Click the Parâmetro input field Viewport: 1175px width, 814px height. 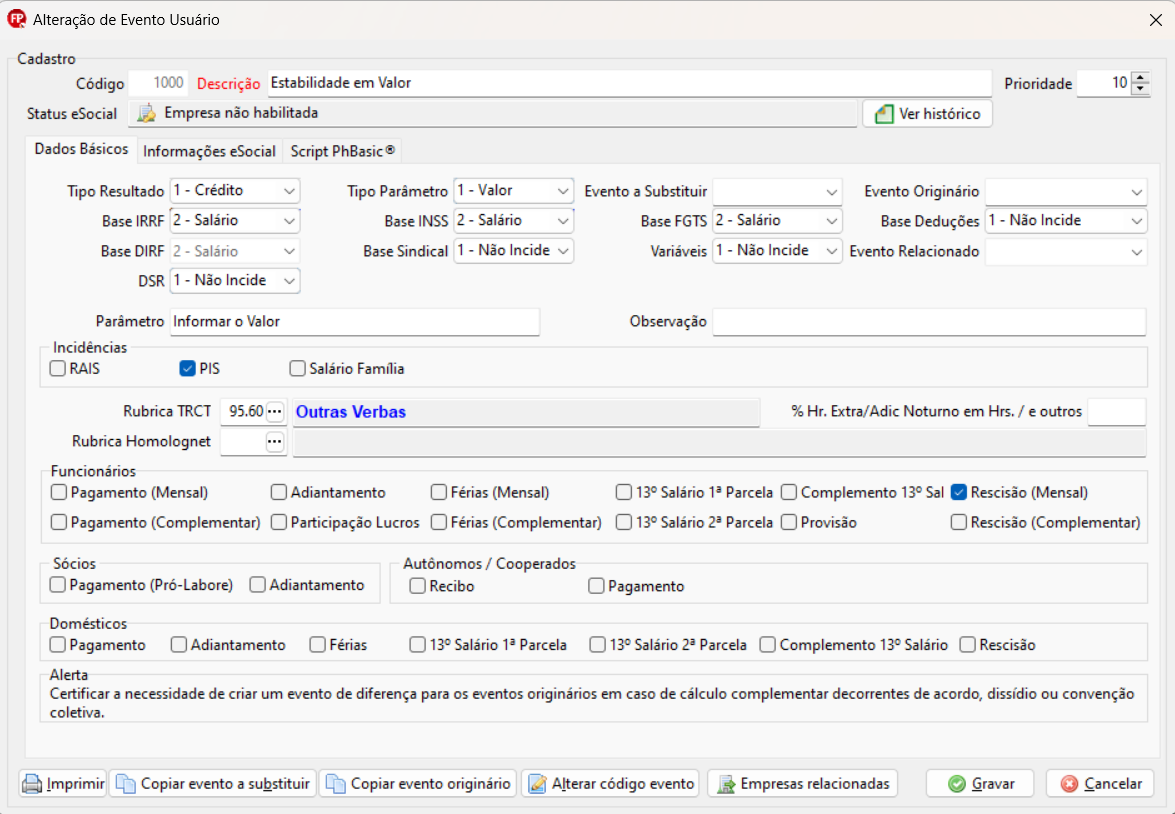354,322
